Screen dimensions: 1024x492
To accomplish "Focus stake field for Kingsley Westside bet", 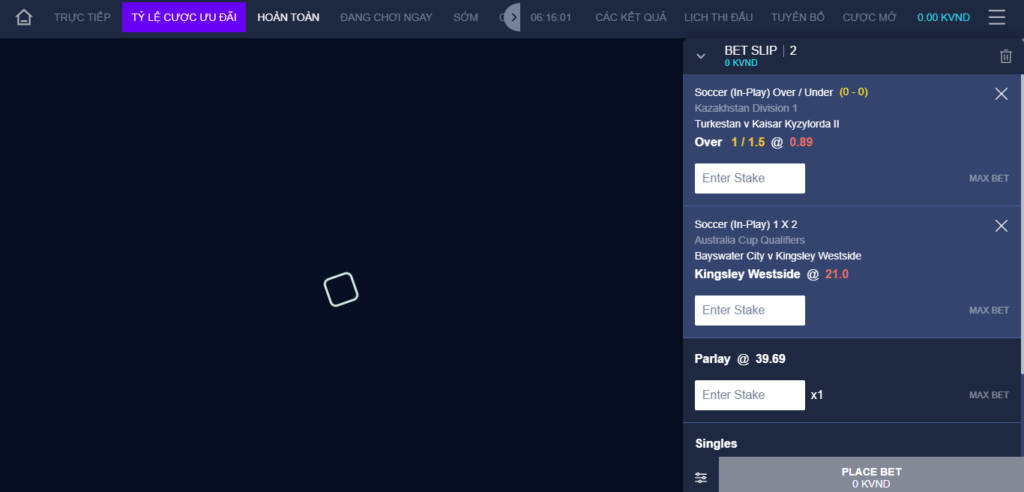I will point(750,310).
